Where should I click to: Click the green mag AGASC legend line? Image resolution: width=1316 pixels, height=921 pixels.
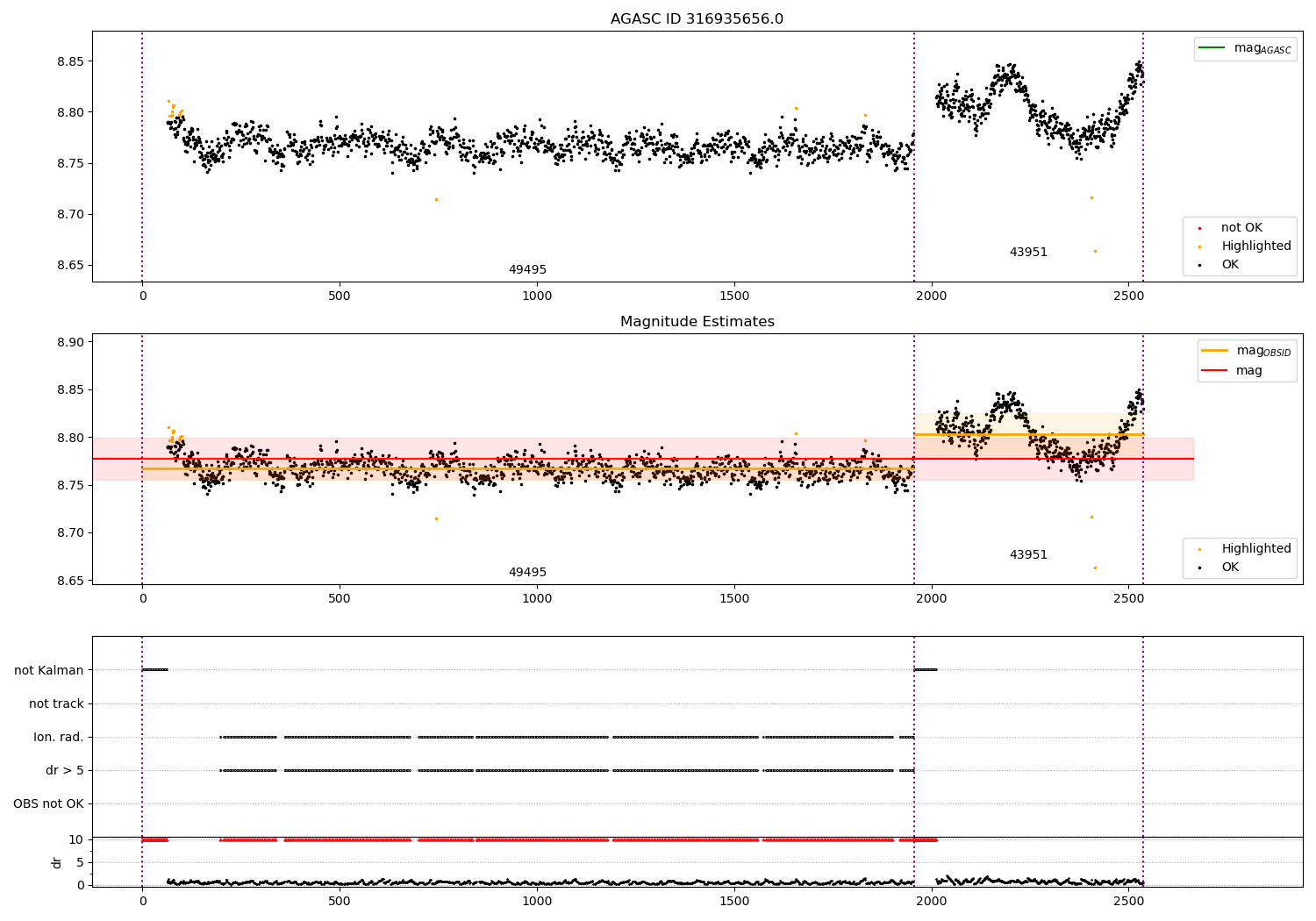(x=1212, y=48)
